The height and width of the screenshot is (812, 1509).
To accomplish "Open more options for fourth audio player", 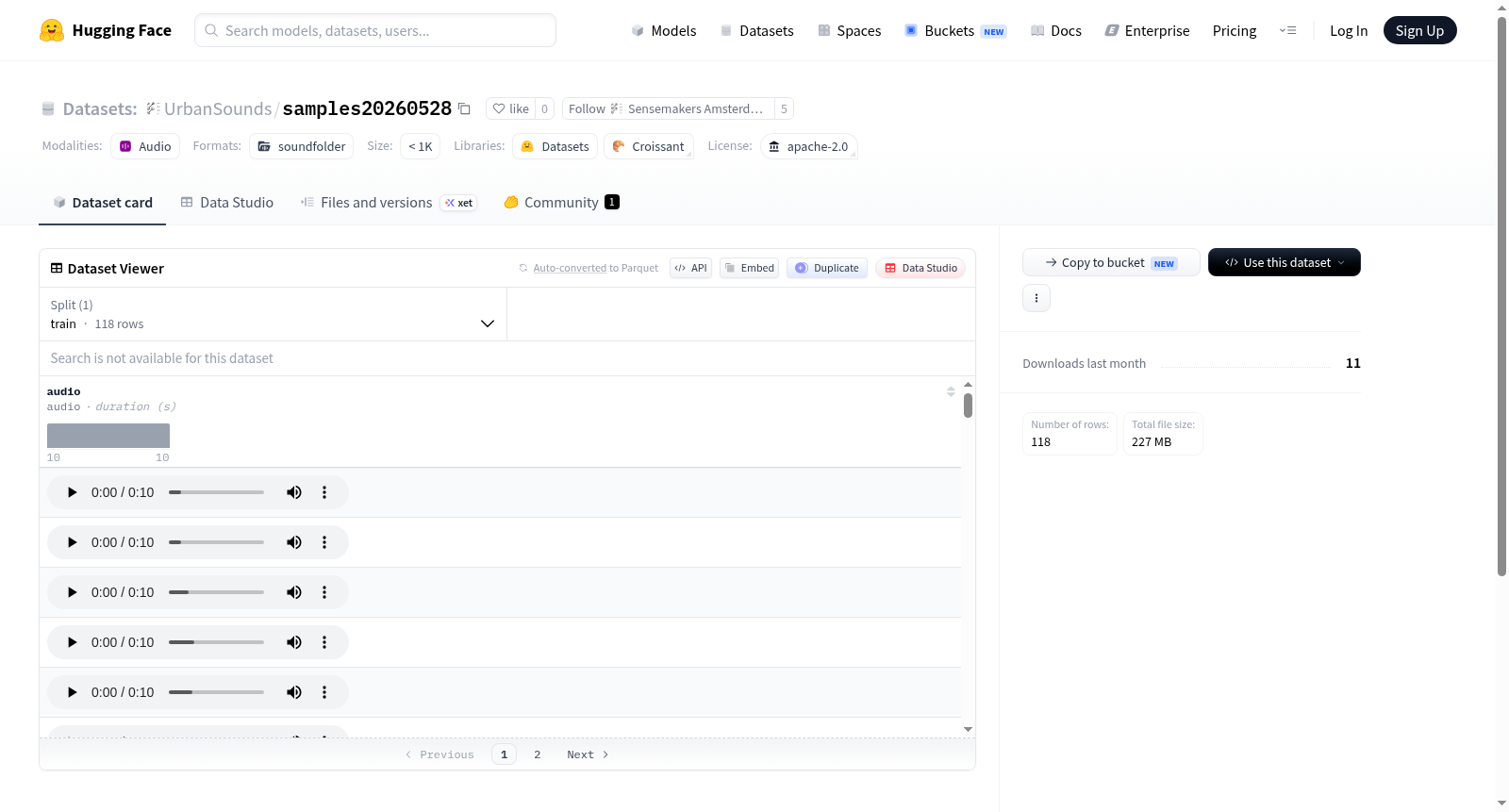I will click(x=324, y=642).
